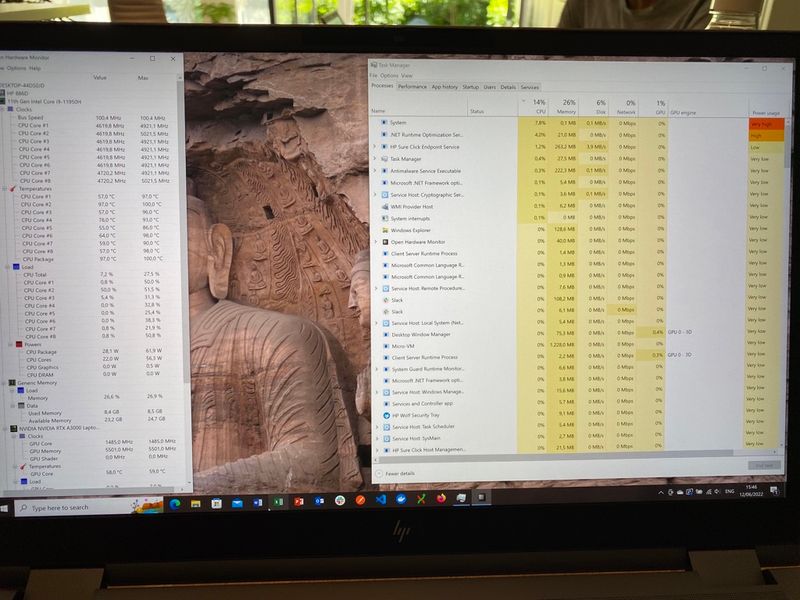Click the ENG language indicator

point(730,491)
